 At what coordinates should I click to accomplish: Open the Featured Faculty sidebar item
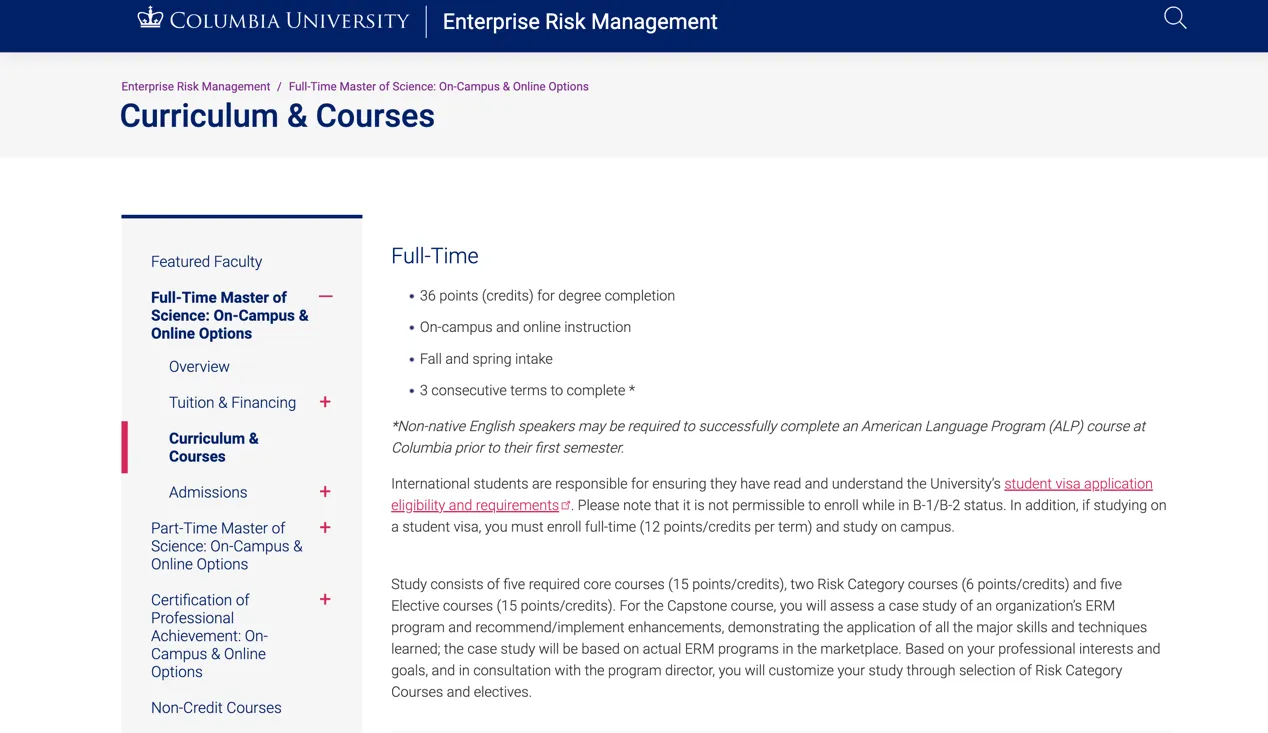[206, 262]
